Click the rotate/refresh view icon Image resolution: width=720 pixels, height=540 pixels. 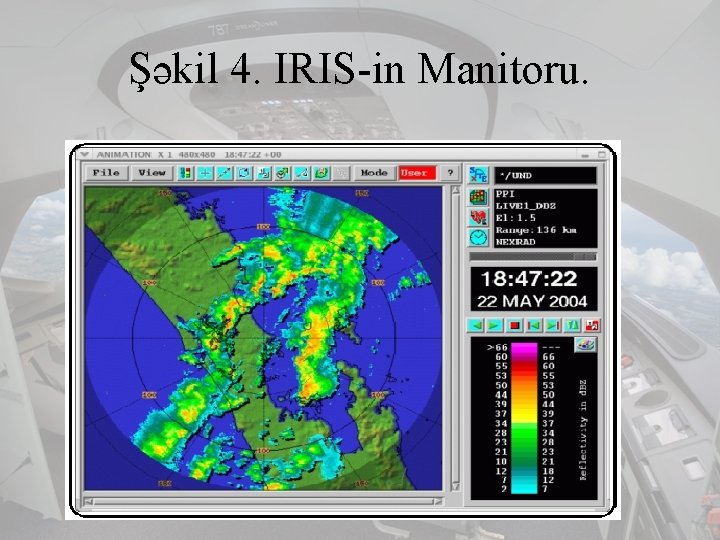coord(244,173)
